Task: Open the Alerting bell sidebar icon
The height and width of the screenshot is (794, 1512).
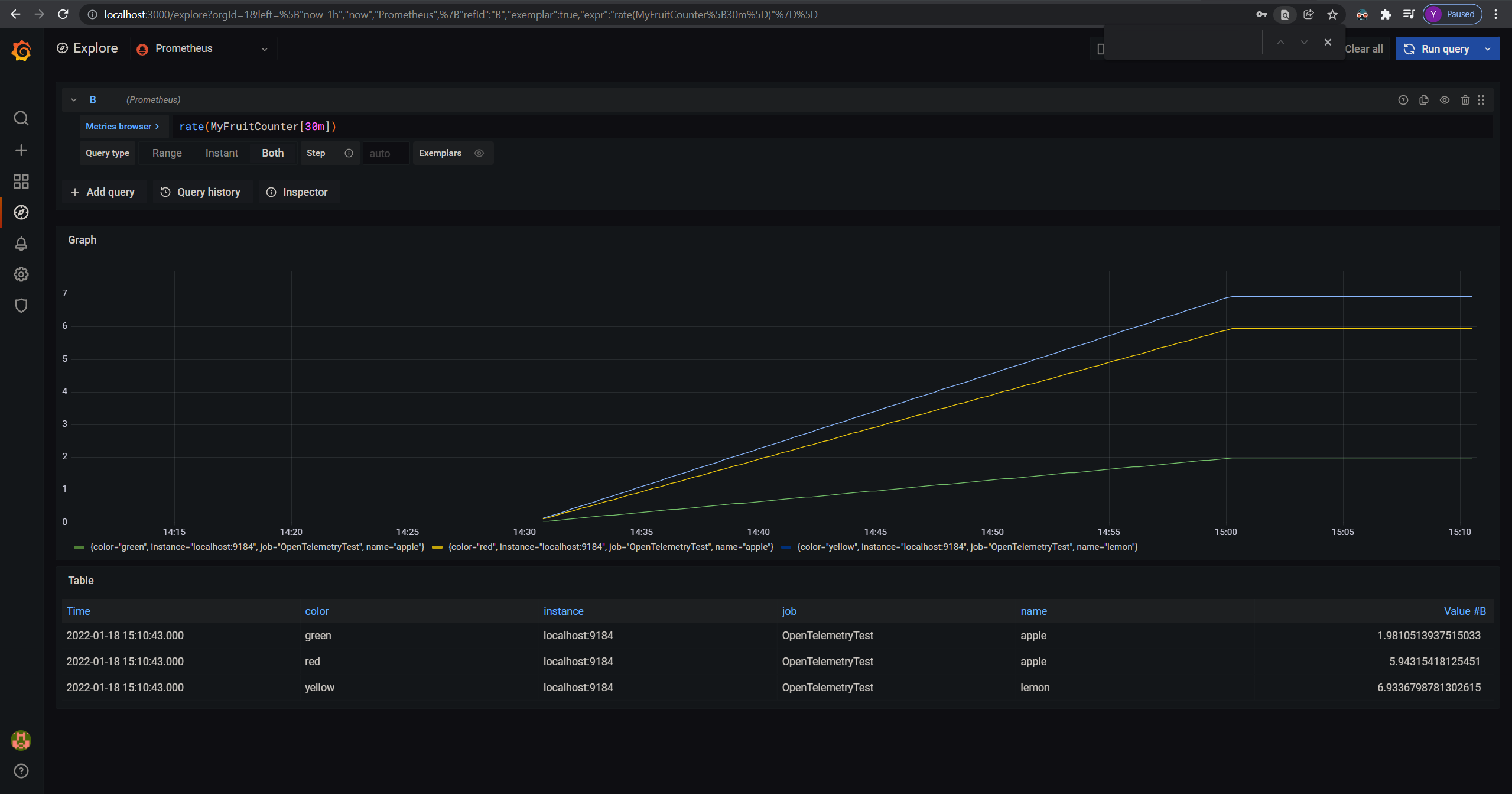Action: [21, 244]
